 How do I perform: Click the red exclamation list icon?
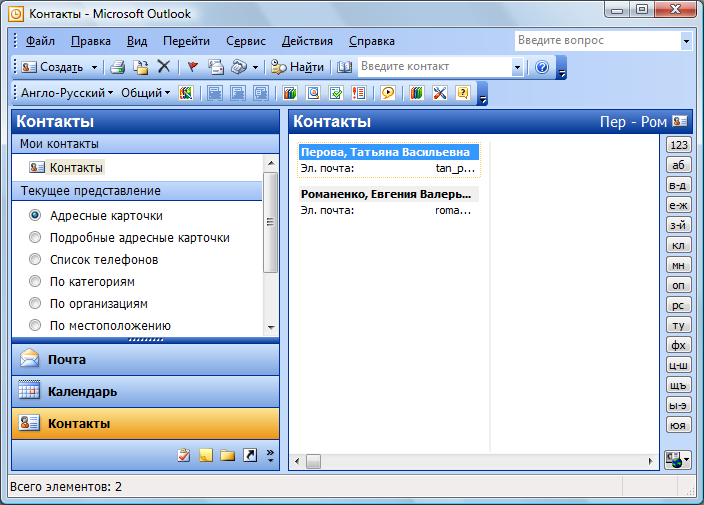(x=359, y=93)
